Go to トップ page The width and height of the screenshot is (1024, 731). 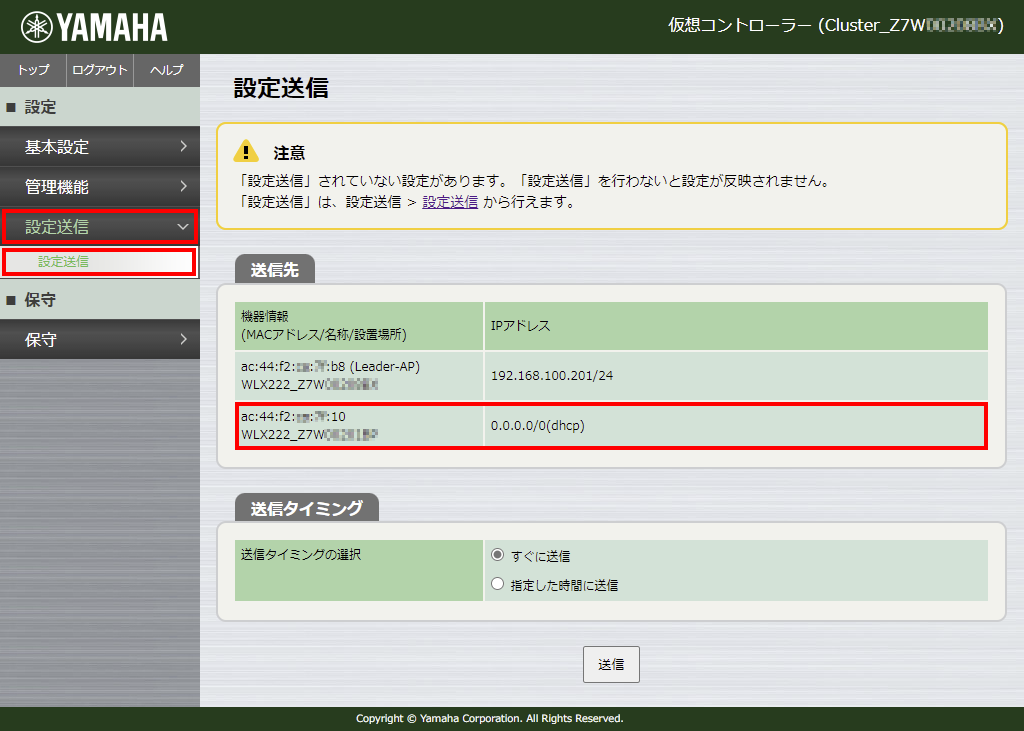tap(33, 70)
